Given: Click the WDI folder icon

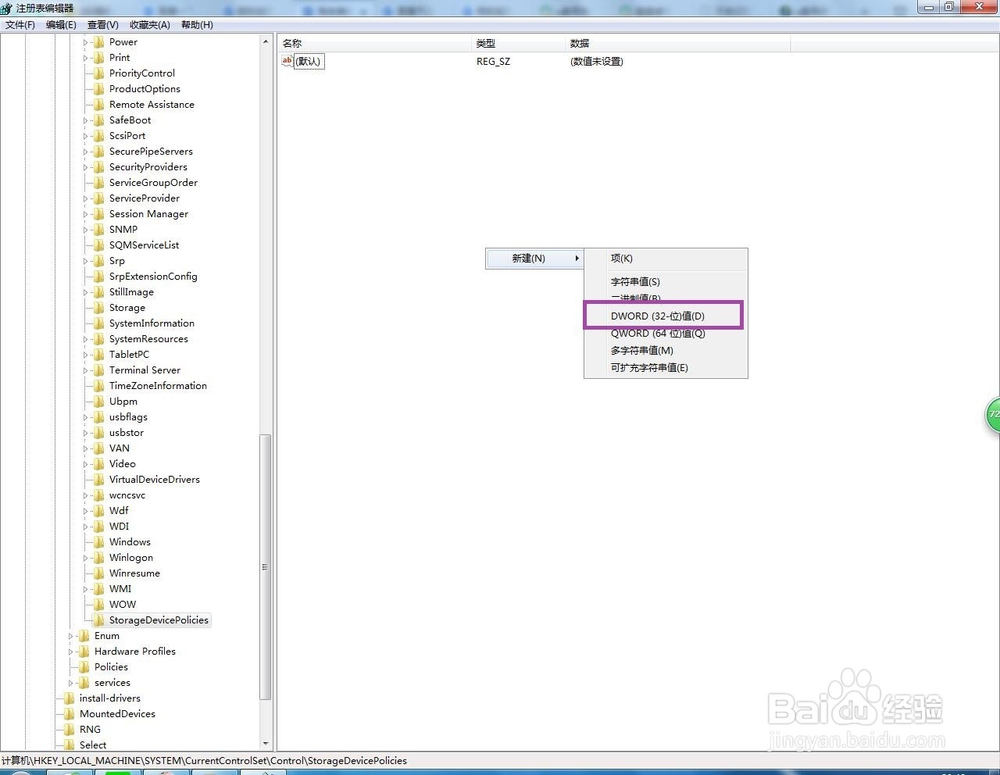Looking at the screenshot, I should (x=98, y=526).
